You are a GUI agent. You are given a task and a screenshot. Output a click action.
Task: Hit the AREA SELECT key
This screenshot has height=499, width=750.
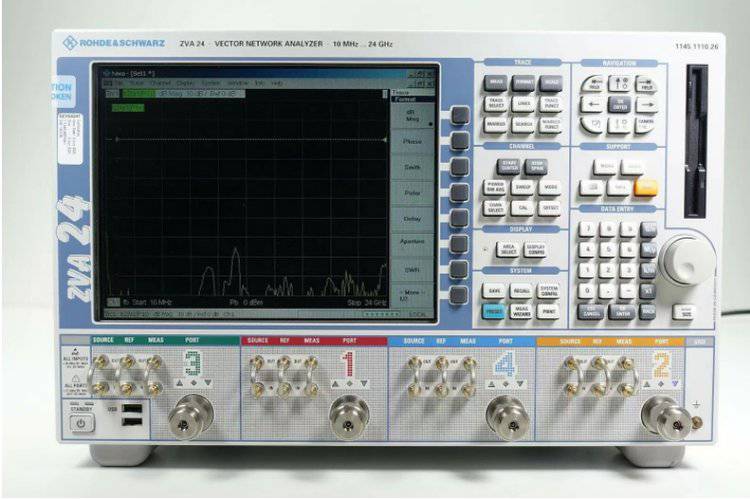point(508,249)
